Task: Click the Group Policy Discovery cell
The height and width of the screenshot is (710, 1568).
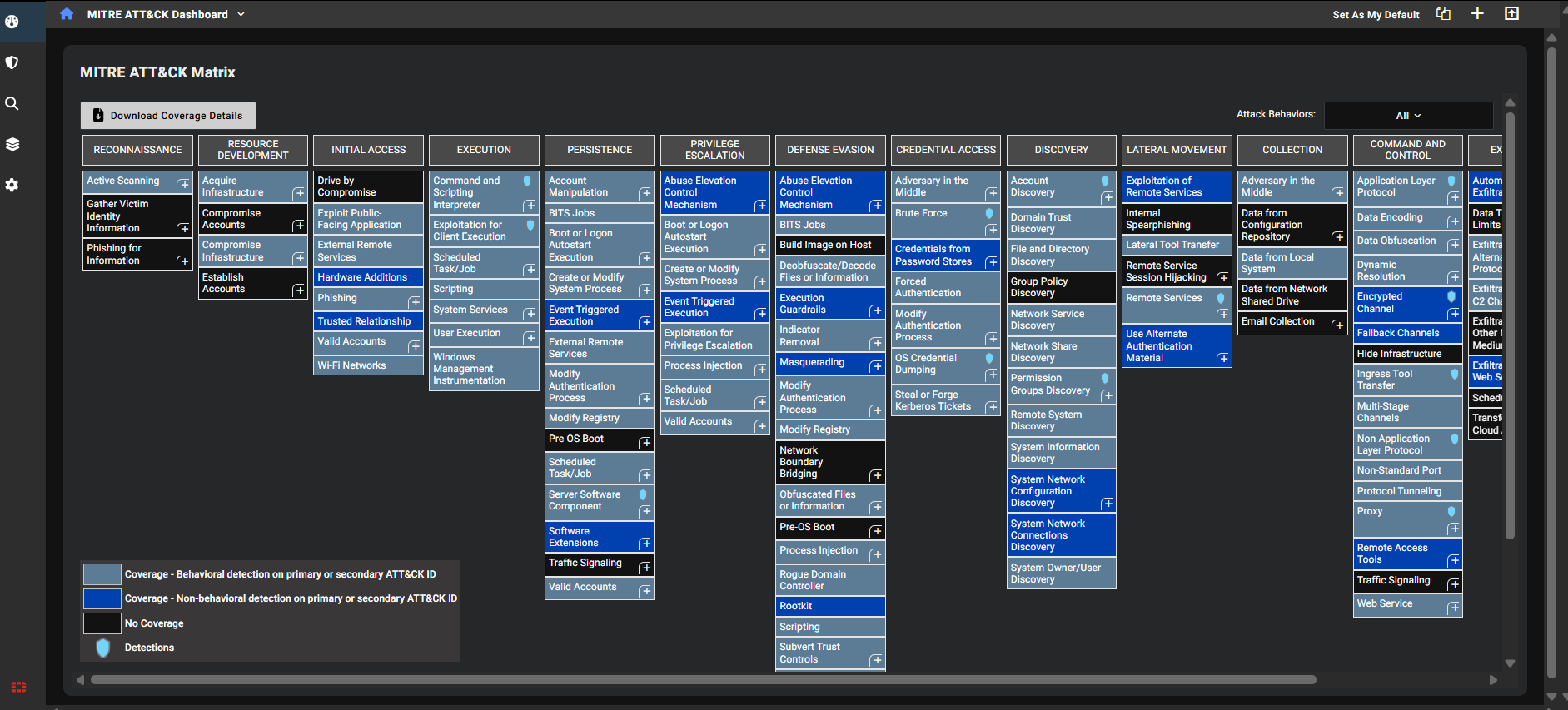Action: click(1062, 287)
